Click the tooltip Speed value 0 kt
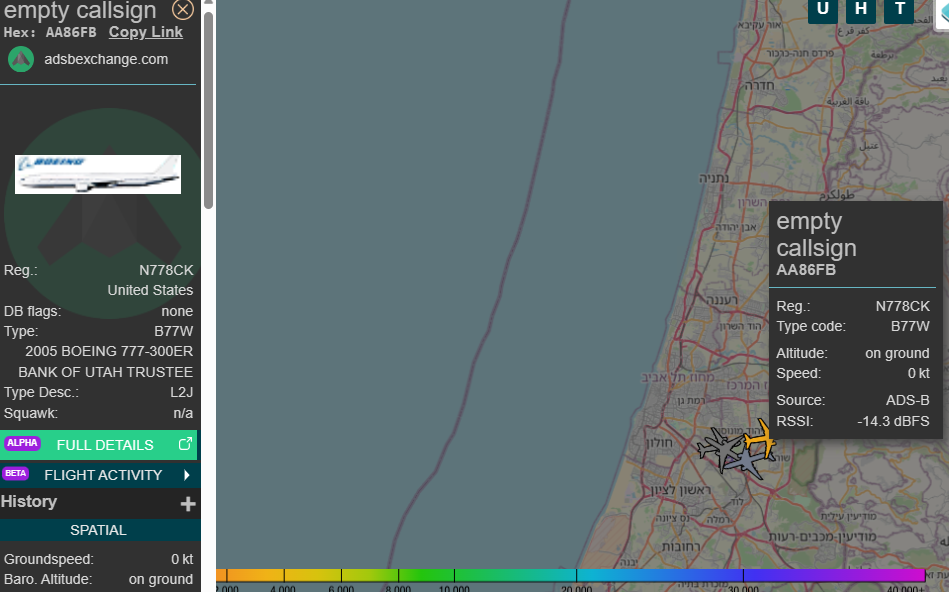The width and height of the screenshot is (949, 592). 919,373
